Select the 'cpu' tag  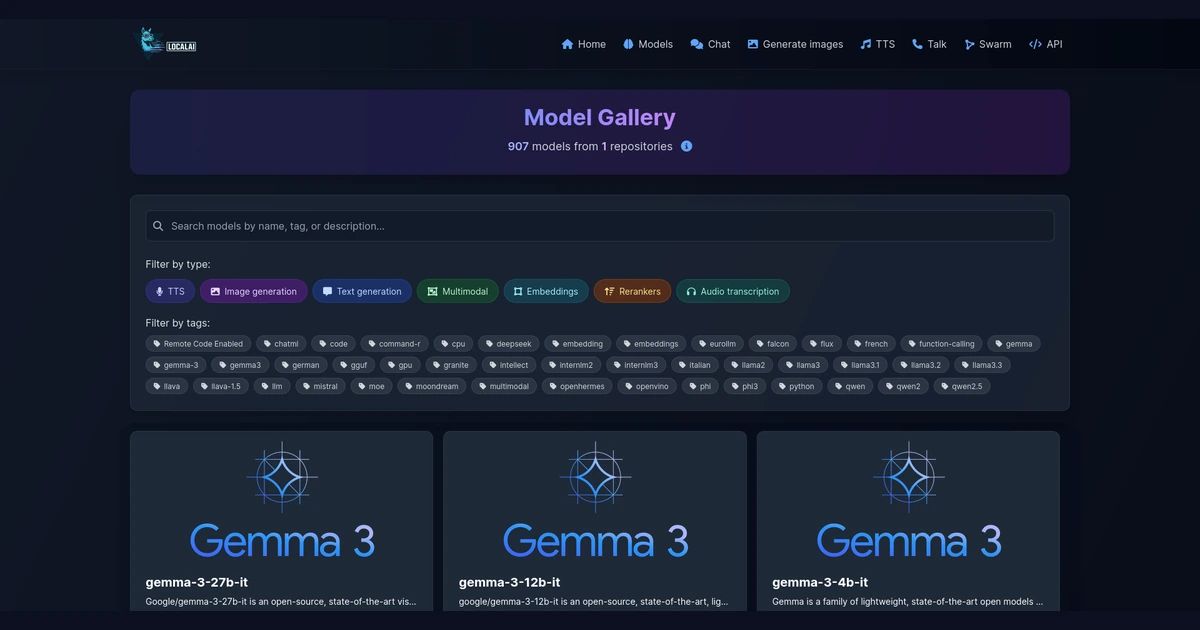[453, 343]
